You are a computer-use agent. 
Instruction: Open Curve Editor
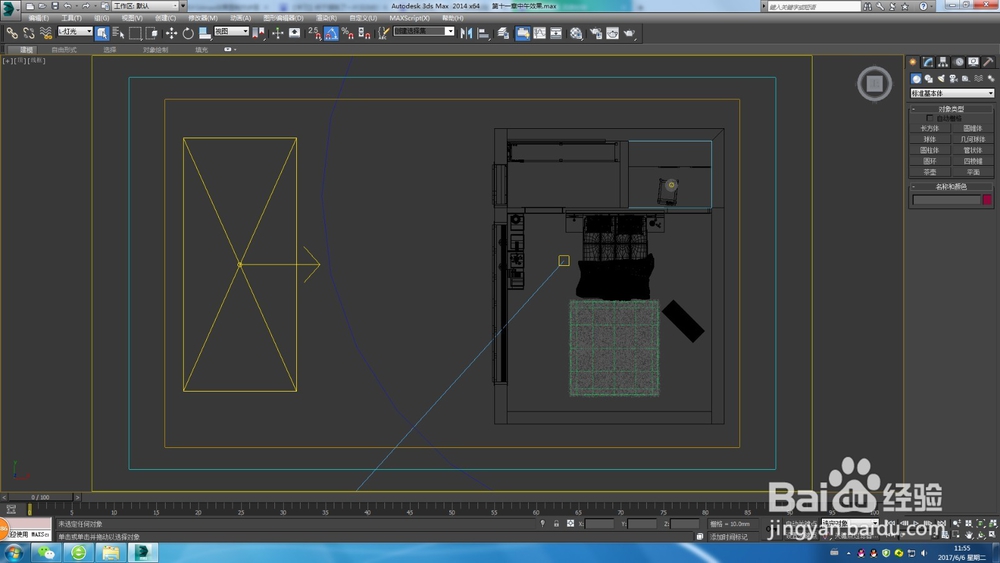pyautogui.click(x=540, y=33)
